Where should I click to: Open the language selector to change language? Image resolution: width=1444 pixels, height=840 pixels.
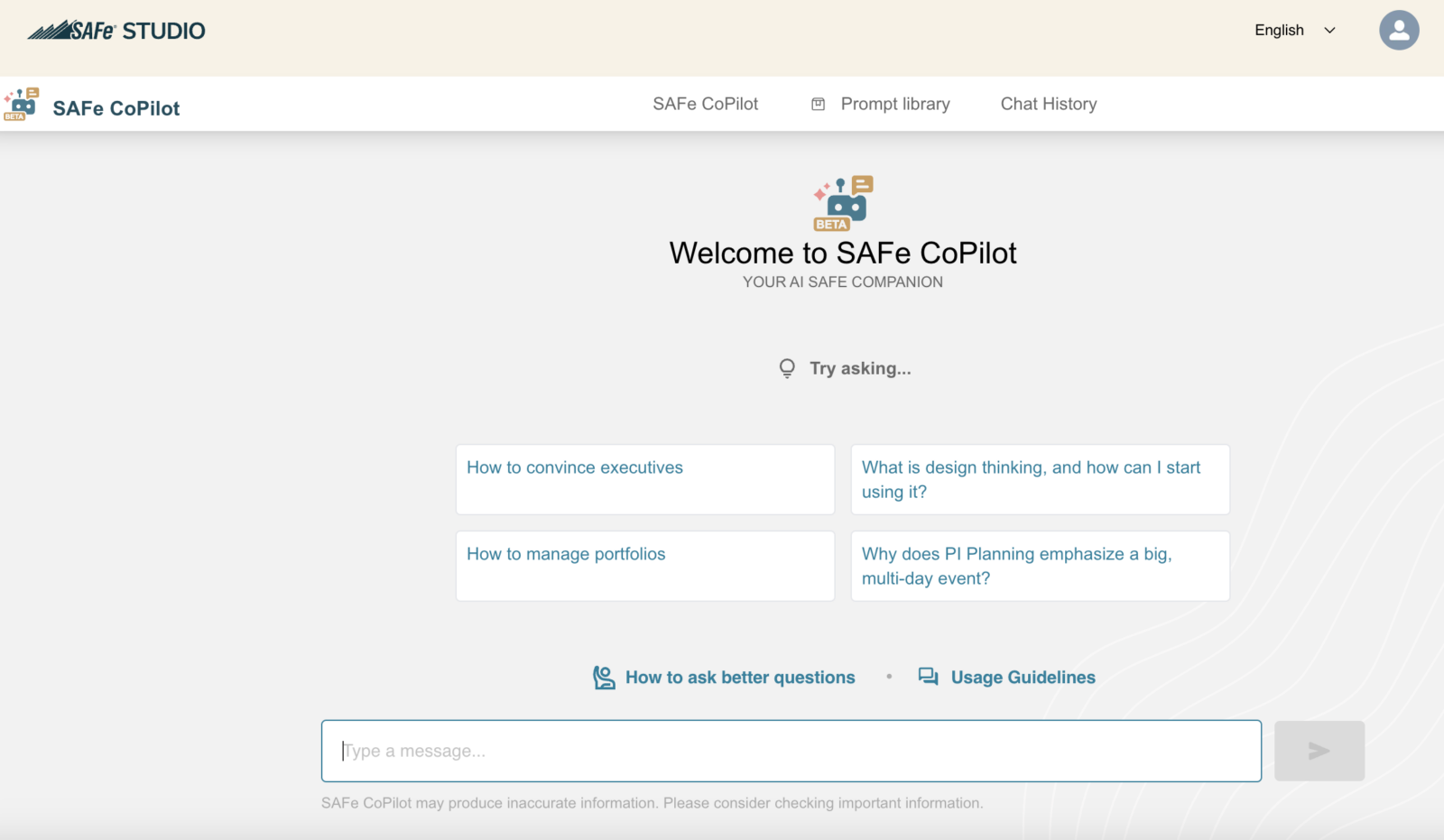(1291, 30)
